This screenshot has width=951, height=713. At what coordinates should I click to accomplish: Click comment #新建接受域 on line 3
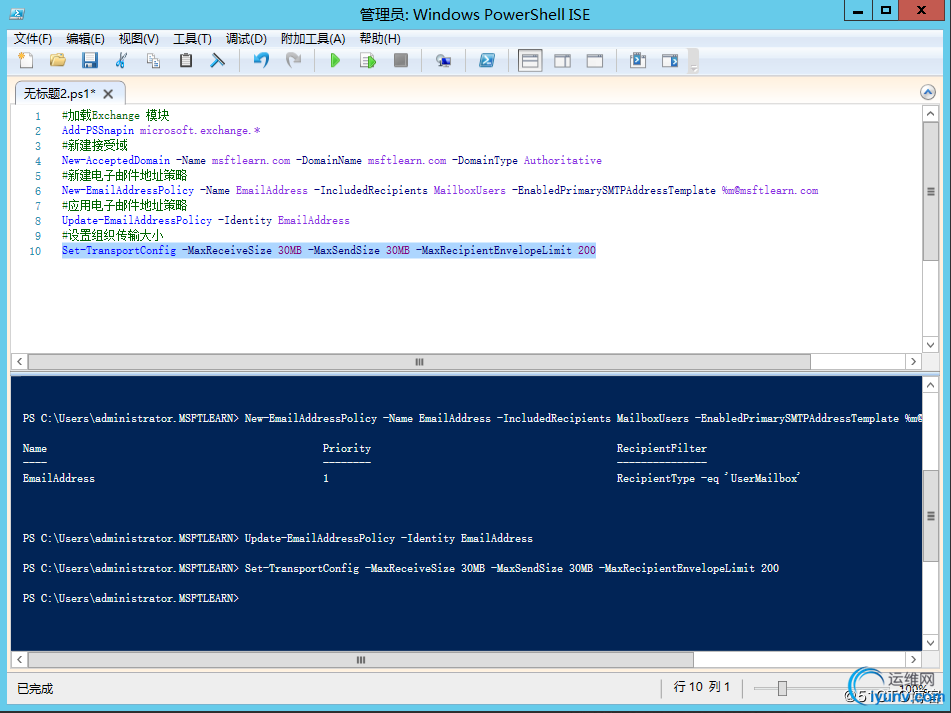click(x=95, y=145)
